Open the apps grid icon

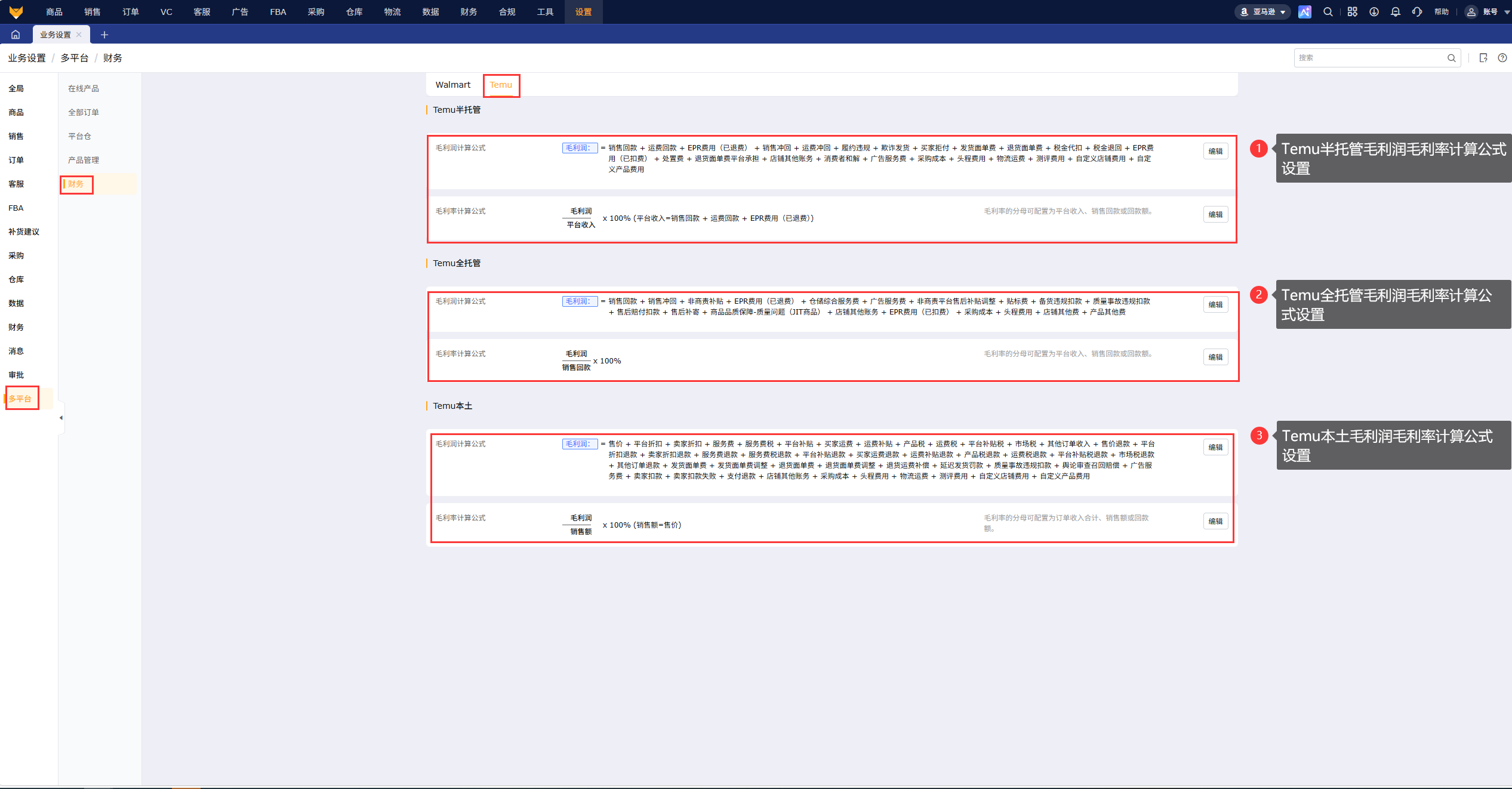click(x=1353, y=12)
